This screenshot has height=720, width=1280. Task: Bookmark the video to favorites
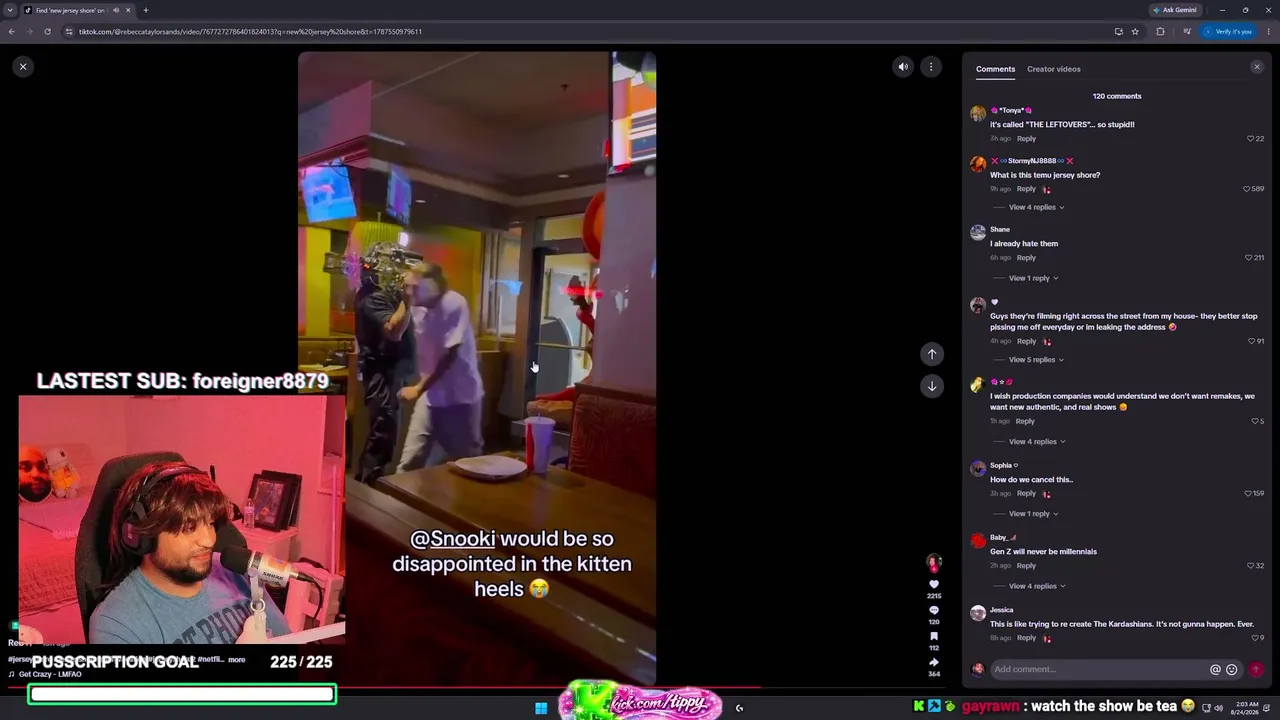coord(934,637)
